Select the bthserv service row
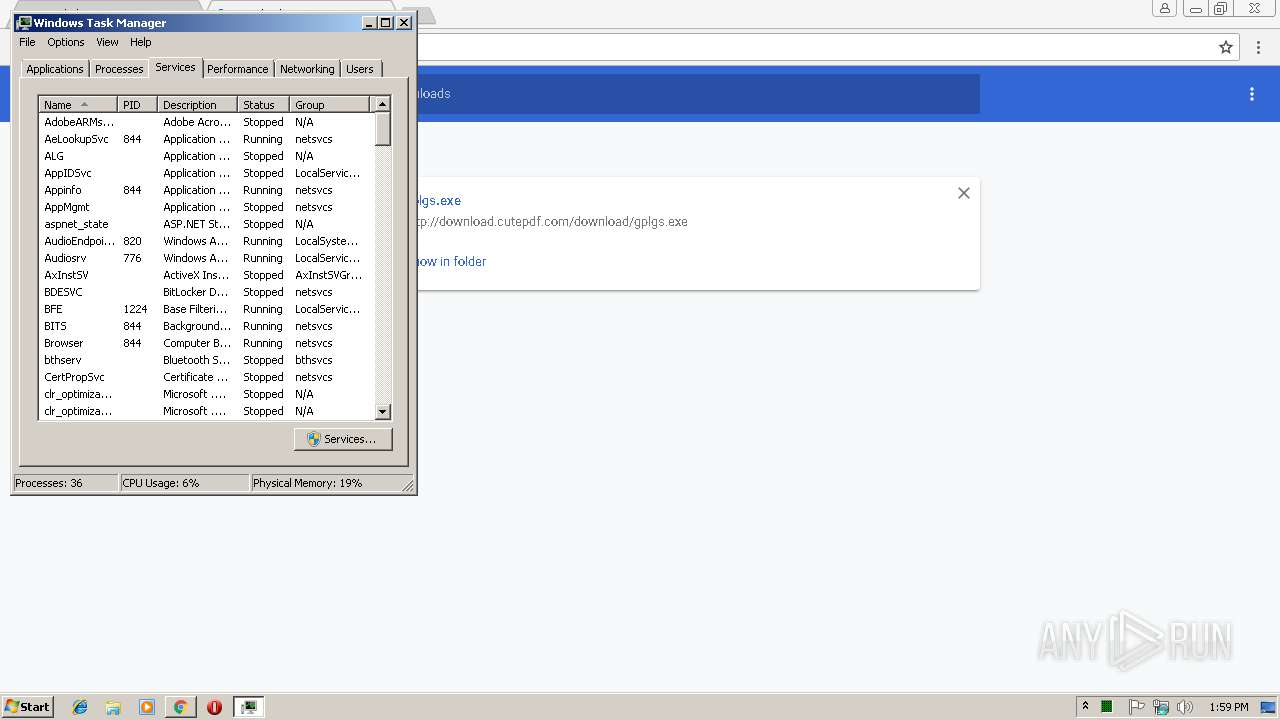 (x=206, y=360)
